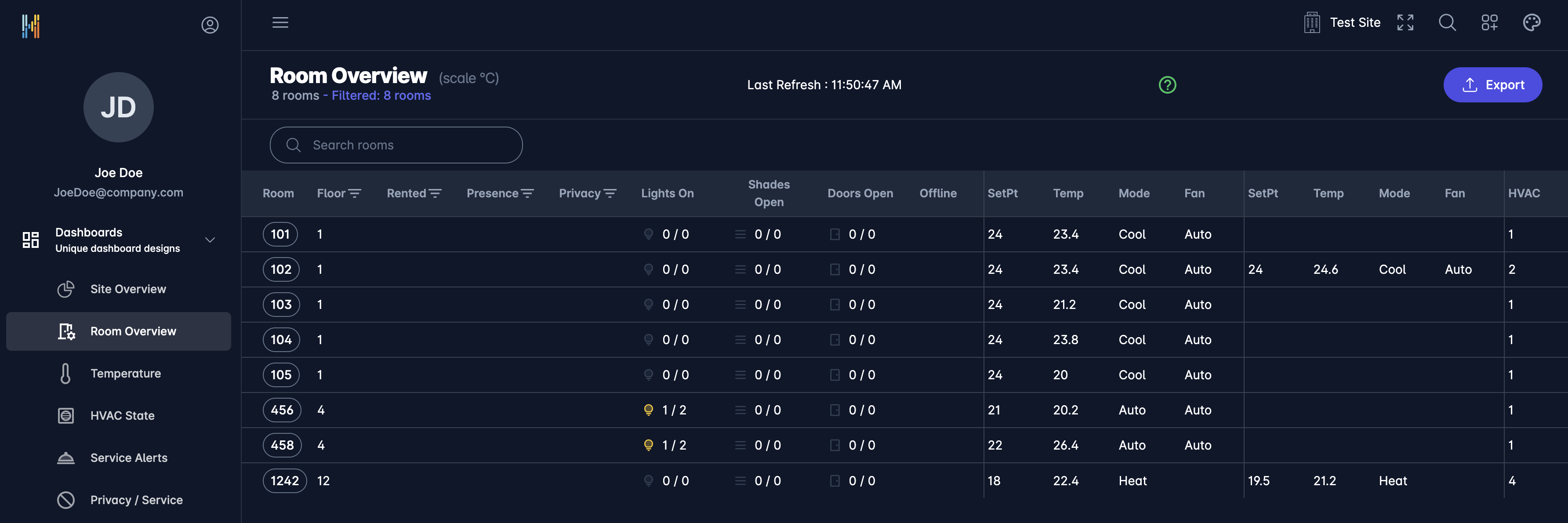Screen dimensions: 1568x523
Task: Open the Rented column filter
Action: 435,193
